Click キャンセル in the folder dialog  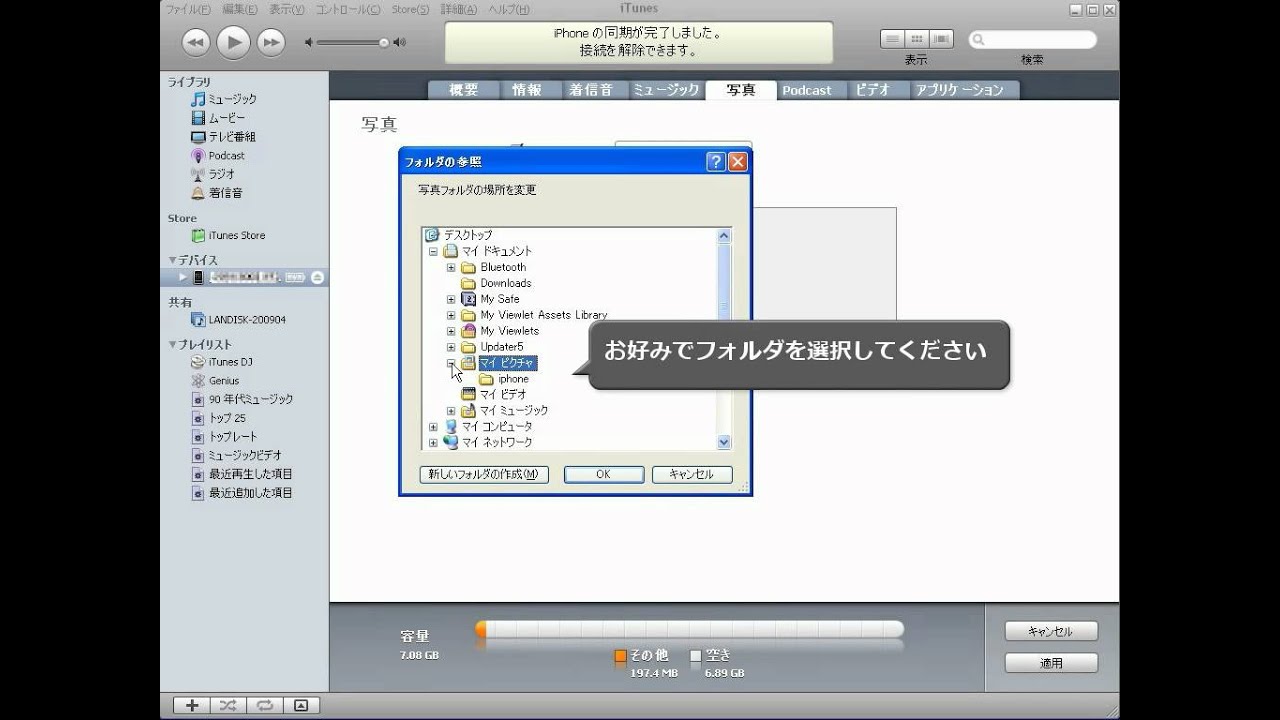tap(692, 475)
